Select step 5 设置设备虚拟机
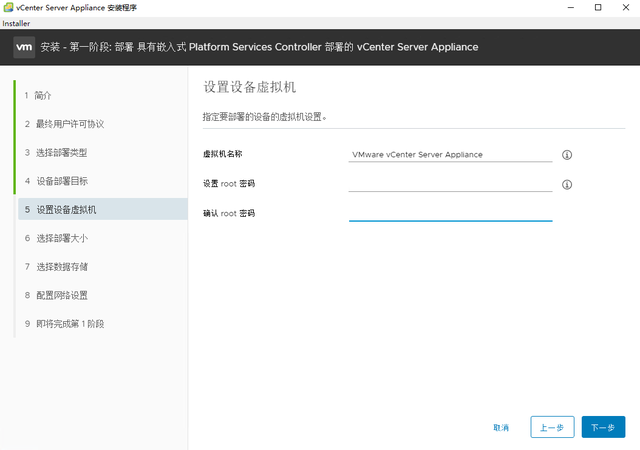640x450 pixels. pos(103,209)
